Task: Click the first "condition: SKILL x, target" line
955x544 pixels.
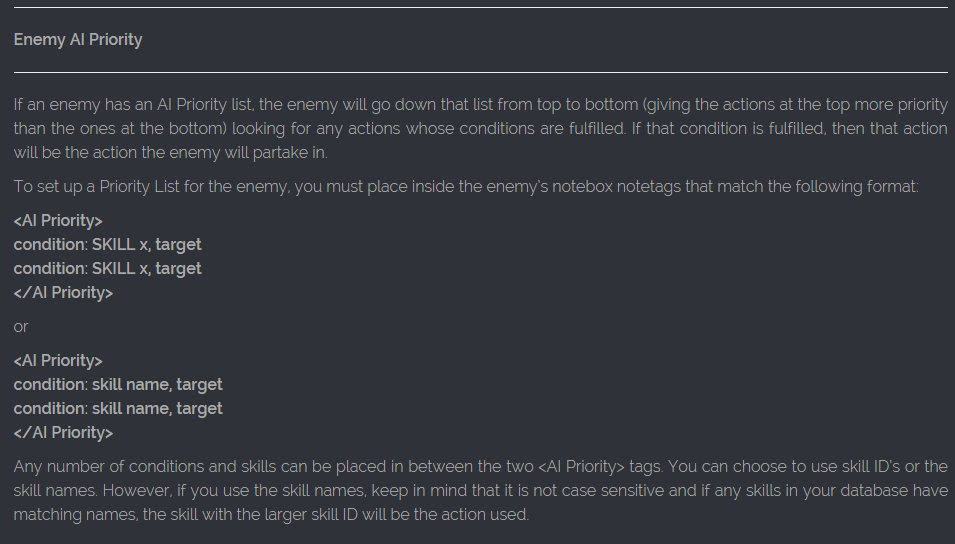Action: click(107, 244)
